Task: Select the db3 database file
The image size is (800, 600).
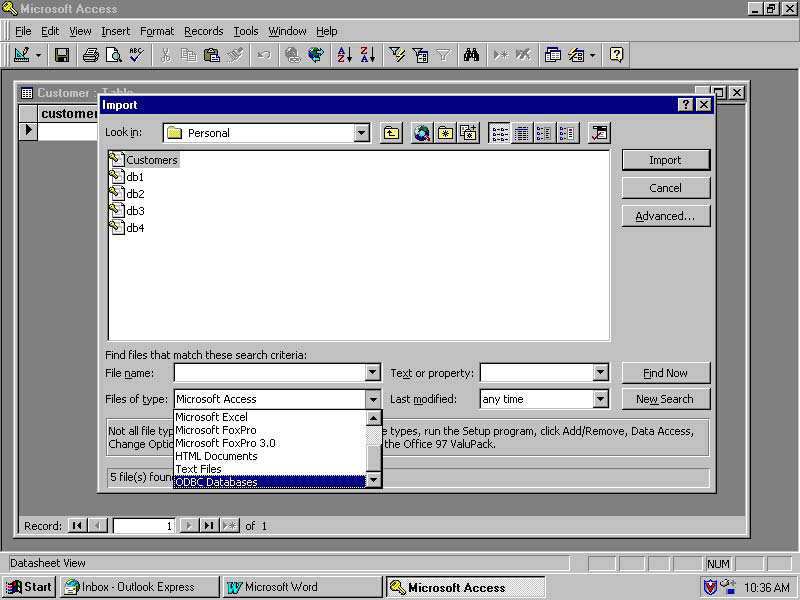Action: [x=127, y=210]
